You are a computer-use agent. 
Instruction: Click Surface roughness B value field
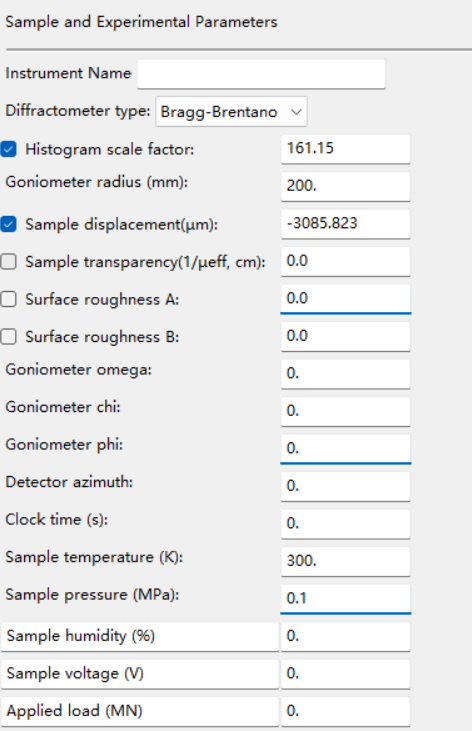[346, 336]
